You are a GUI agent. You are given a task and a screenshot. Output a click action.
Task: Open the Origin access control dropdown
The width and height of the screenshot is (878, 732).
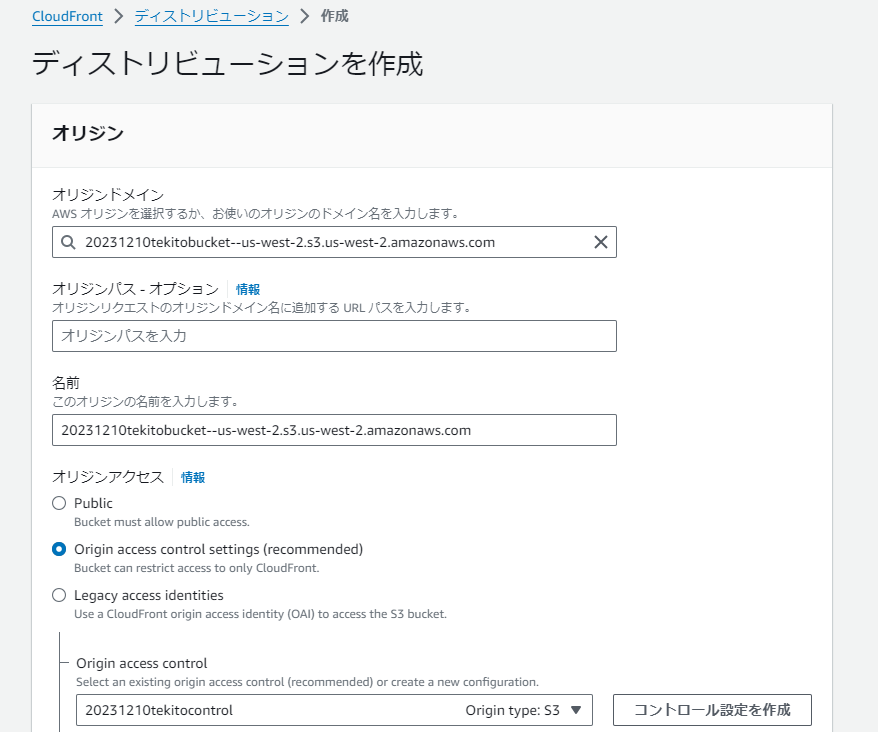[334, 710]
